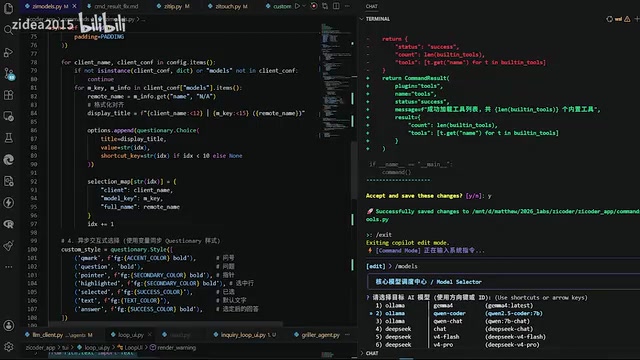Open more actions ellipsis in the lower editor group
This screenshot has height=360, width=640.
coord(347,335)
